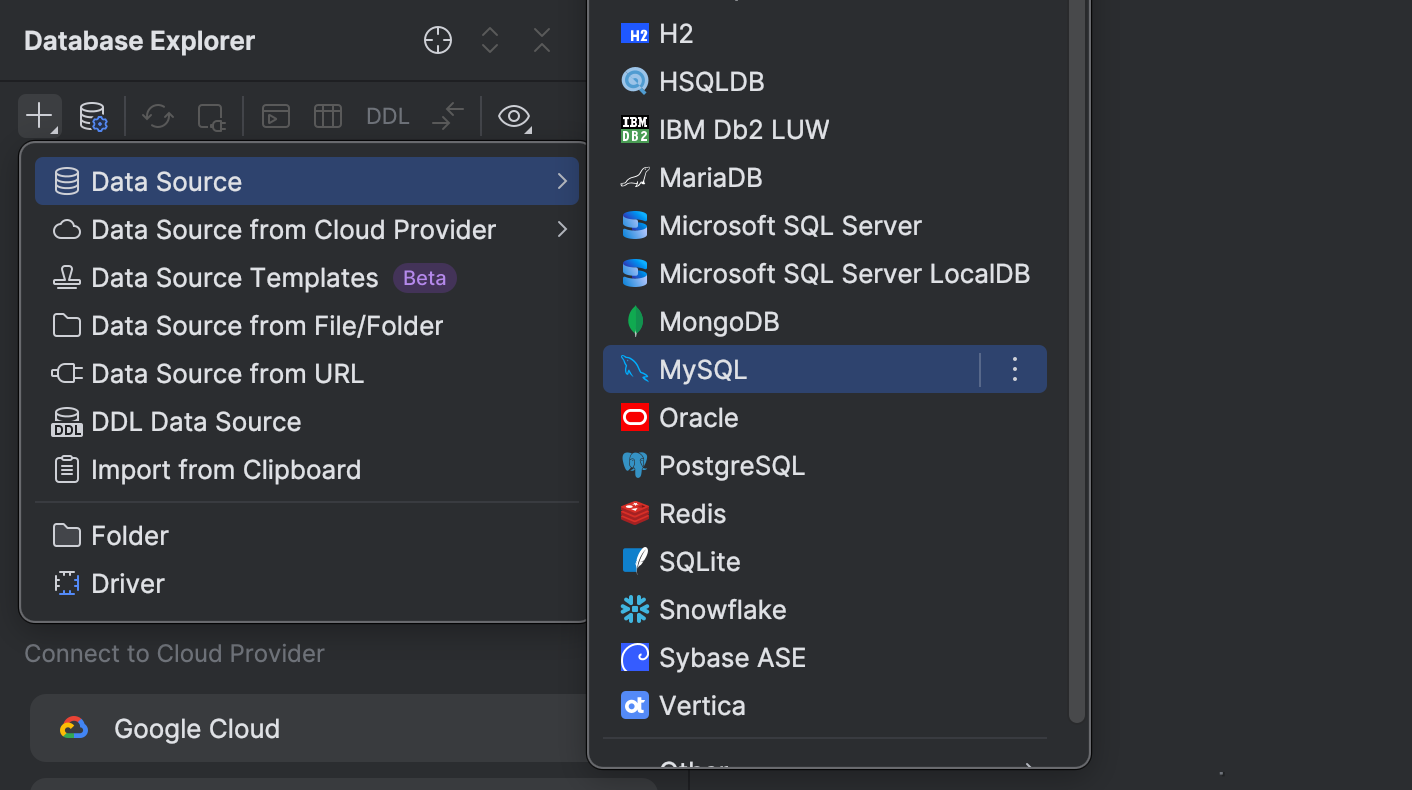The height and width of the screenshot is (790, 1412).
Task: Open Query Console icon
Action: (276, 116)
